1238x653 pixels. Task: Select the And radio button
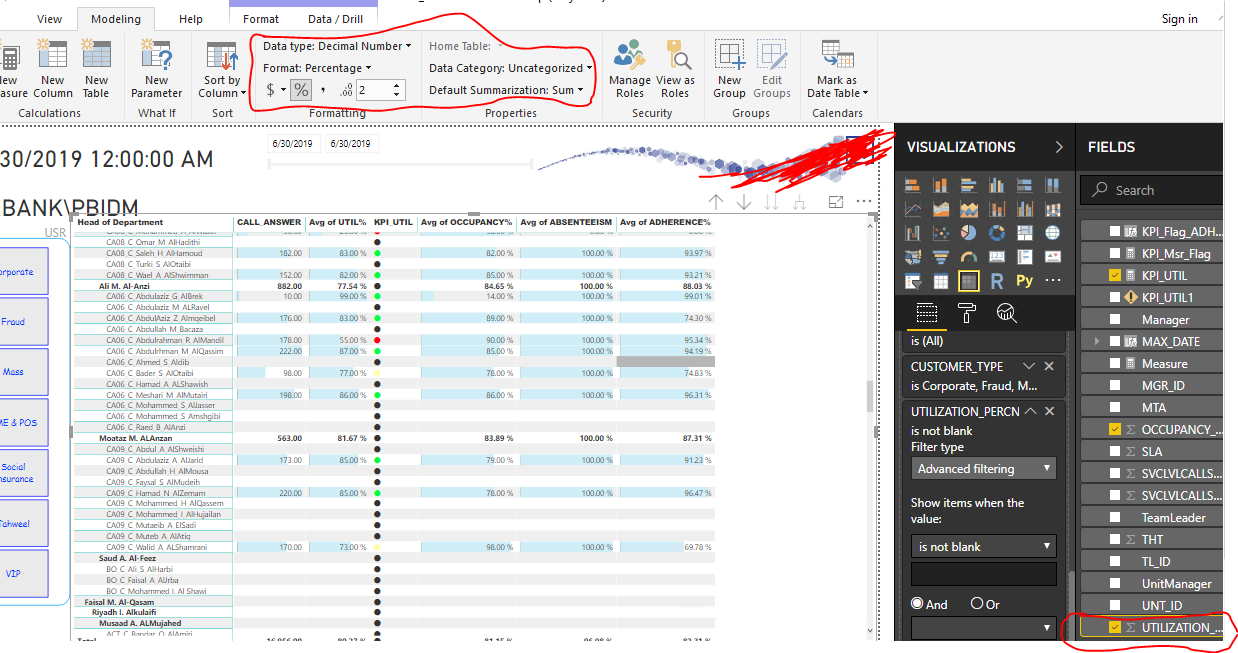click(x=917, y=604)
